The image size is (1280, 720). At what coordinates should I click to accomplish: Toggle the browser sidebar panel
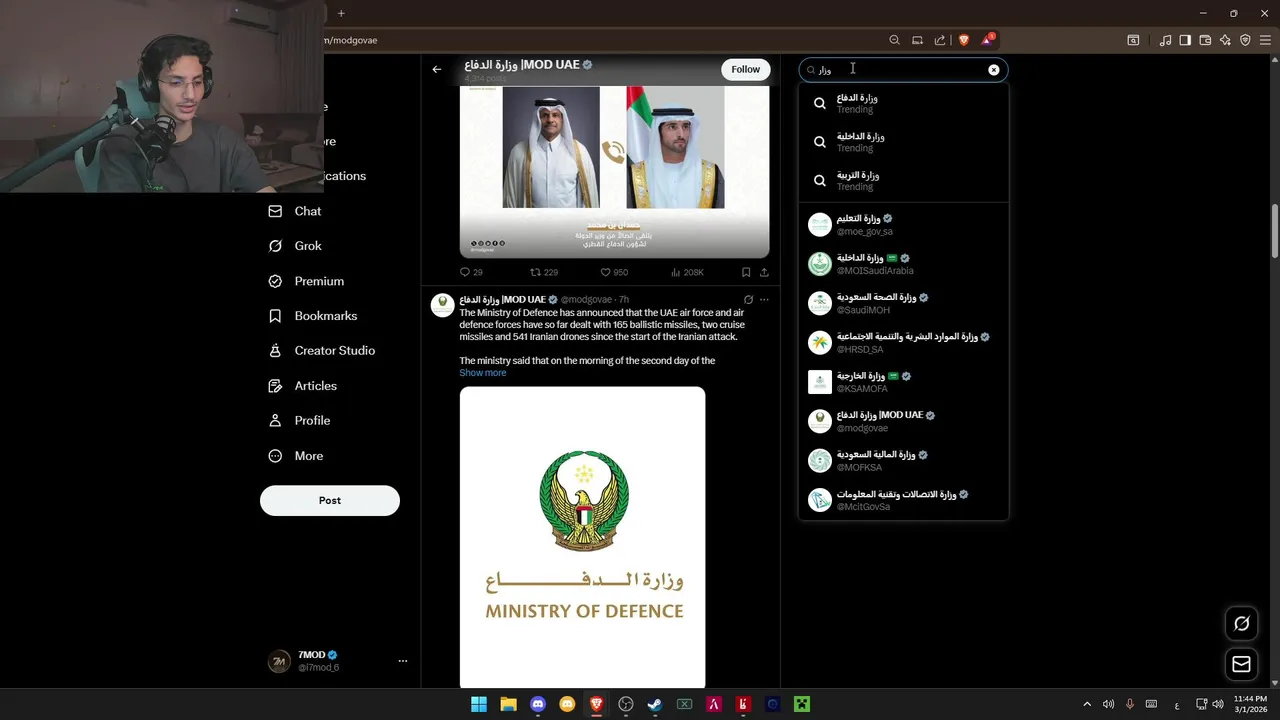(1185, 40)
